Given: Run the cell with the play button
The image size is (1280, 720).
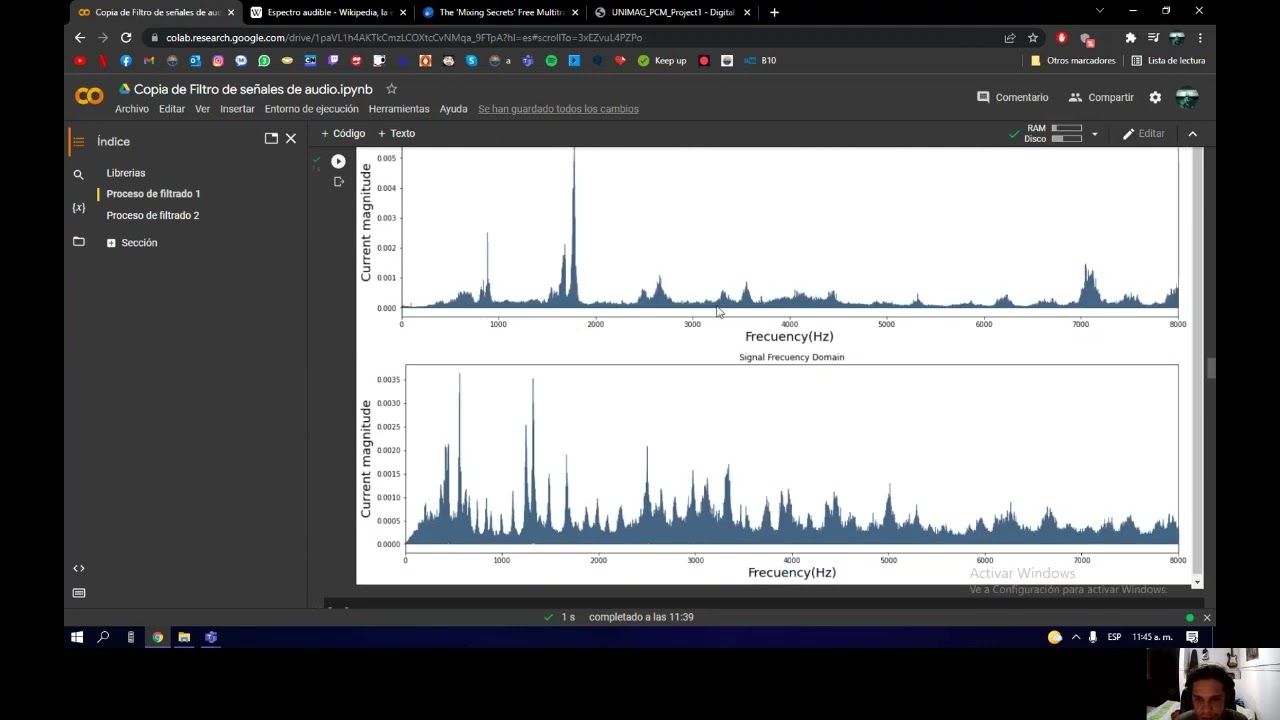Looking at the screenshot, I should point(338,161).
